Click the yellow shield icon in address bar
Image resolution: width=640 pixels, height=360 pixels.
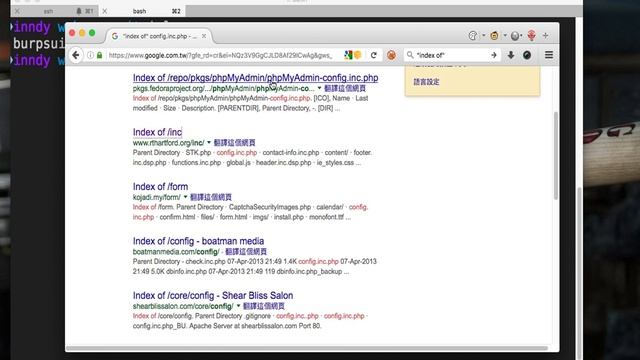click(358, 55)
